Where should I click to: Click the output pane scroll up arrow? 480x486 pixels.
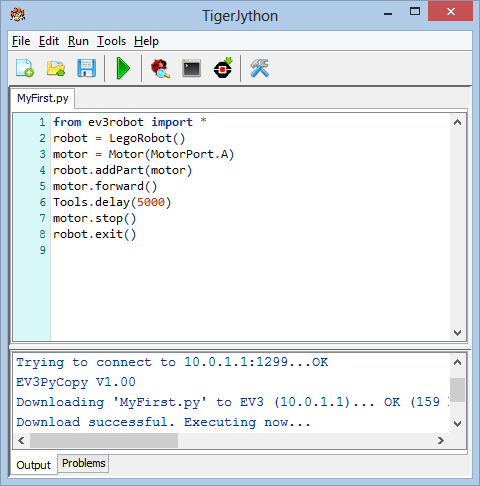point(457,362)
